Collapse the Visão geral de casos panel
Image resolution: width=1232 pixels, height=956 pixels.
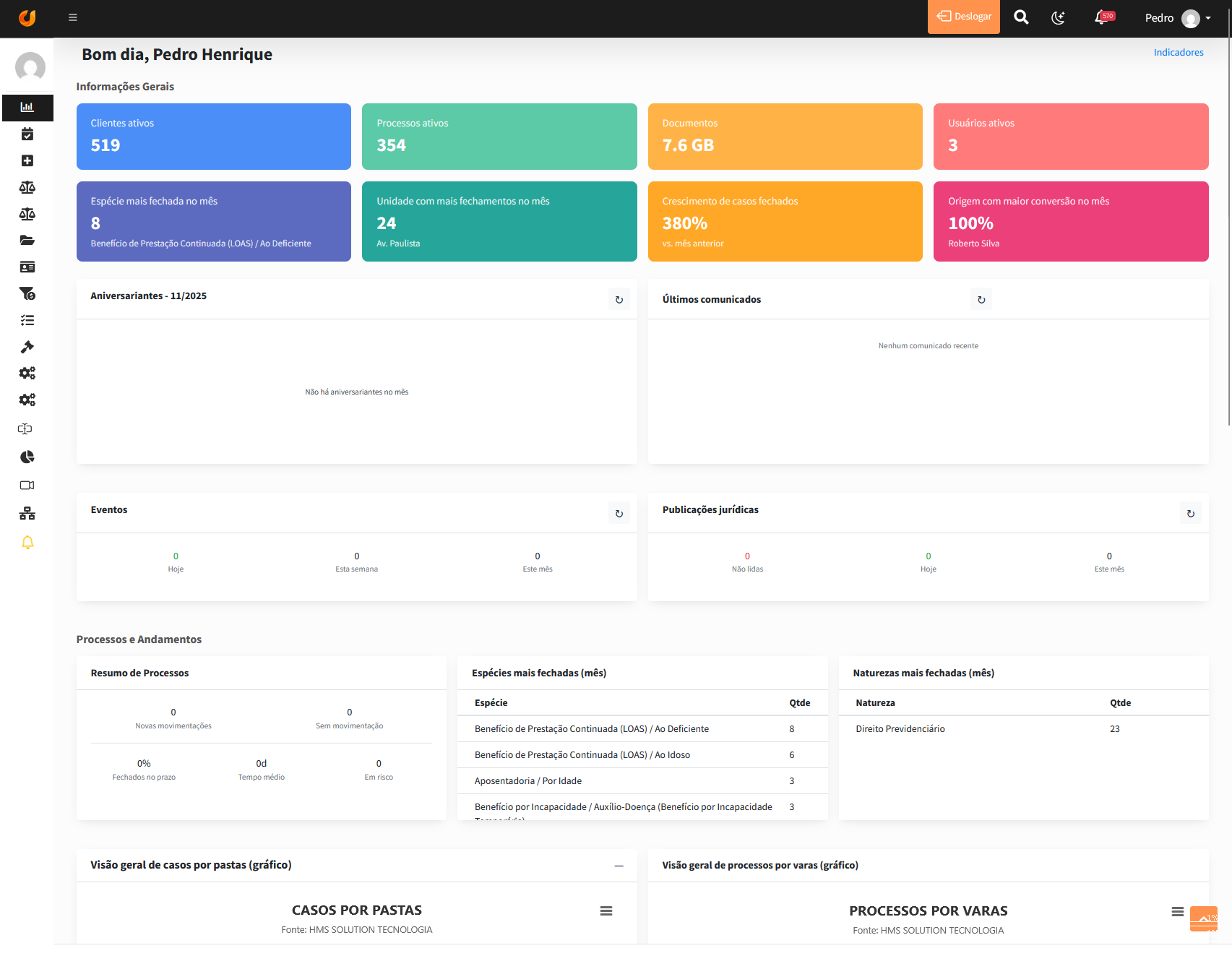tap(619, 865)
